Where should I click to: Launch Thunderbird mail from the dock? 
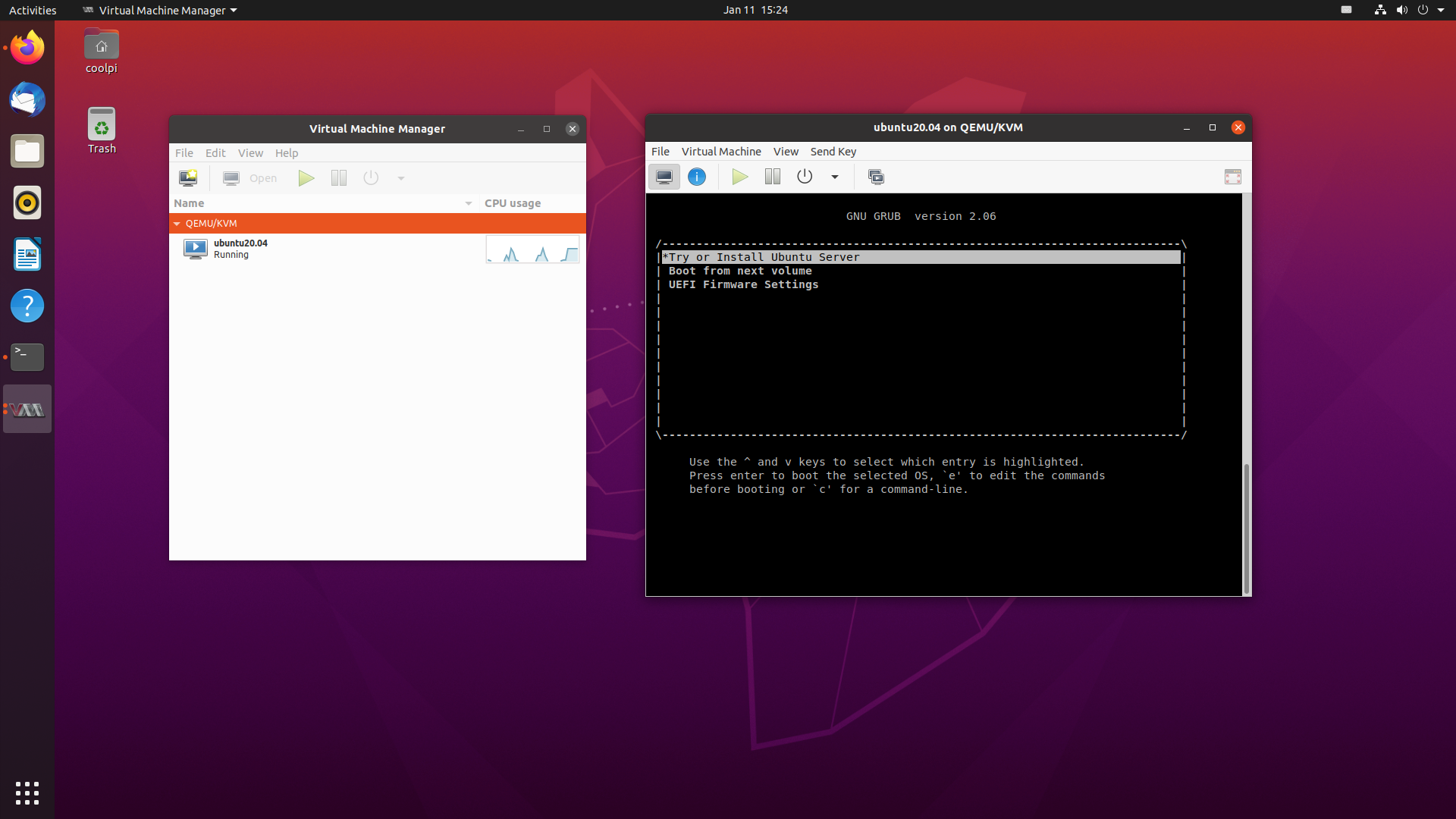pos(27,99)
